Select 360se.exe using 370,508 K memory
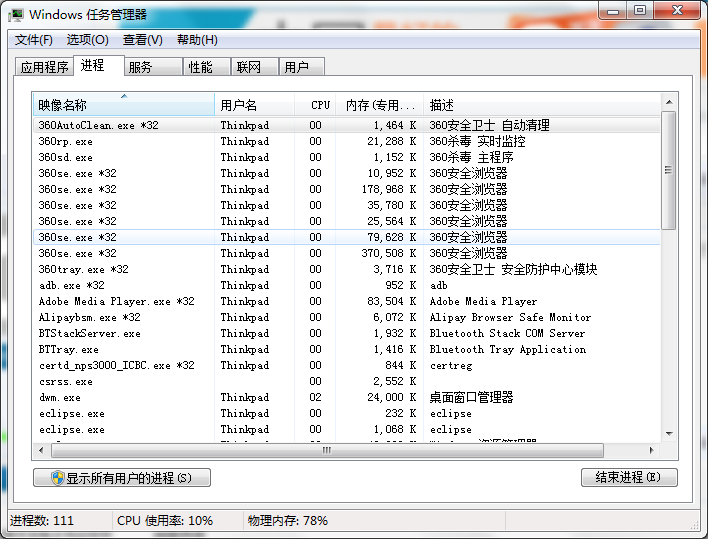The height and width of the screenshot is (539, 708). point(347,253)
